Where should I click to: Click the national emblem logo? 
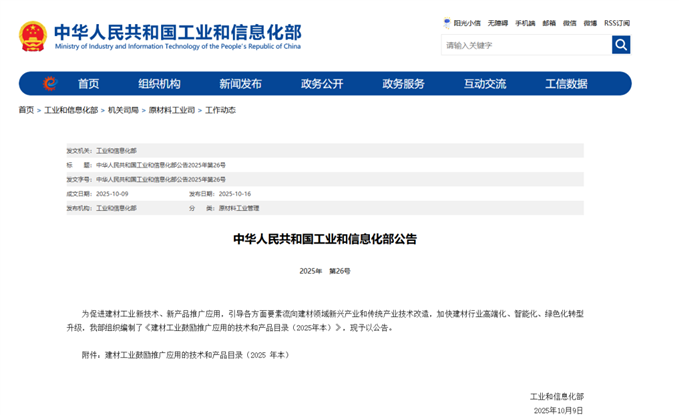pos(32,36)
